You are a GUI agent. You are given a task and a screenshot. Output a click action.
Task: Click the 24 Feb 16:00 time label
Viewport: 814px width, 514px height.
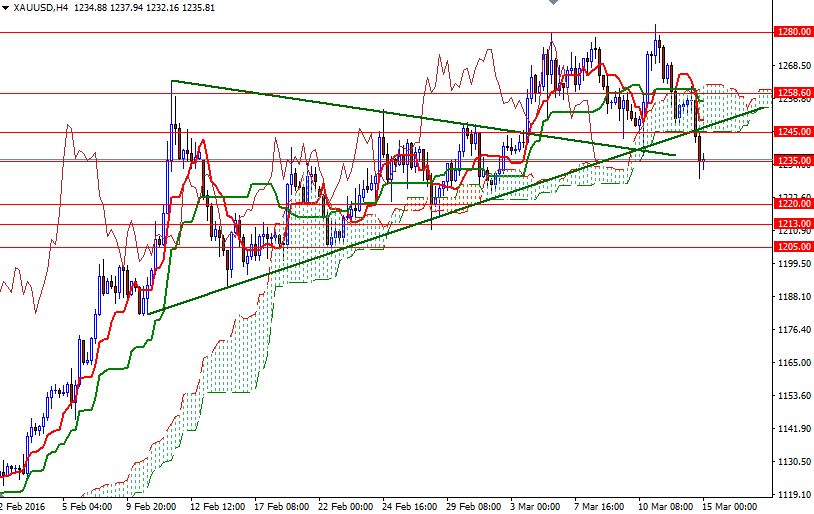(x=409, y=506)
